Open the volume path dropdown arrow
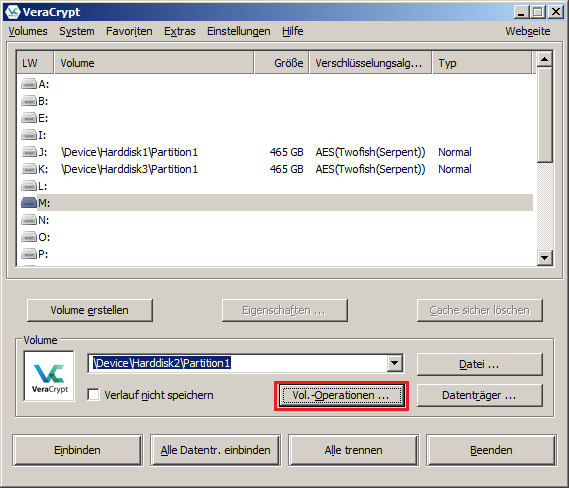This screenshot has width=569, height=488. [394, 363]
